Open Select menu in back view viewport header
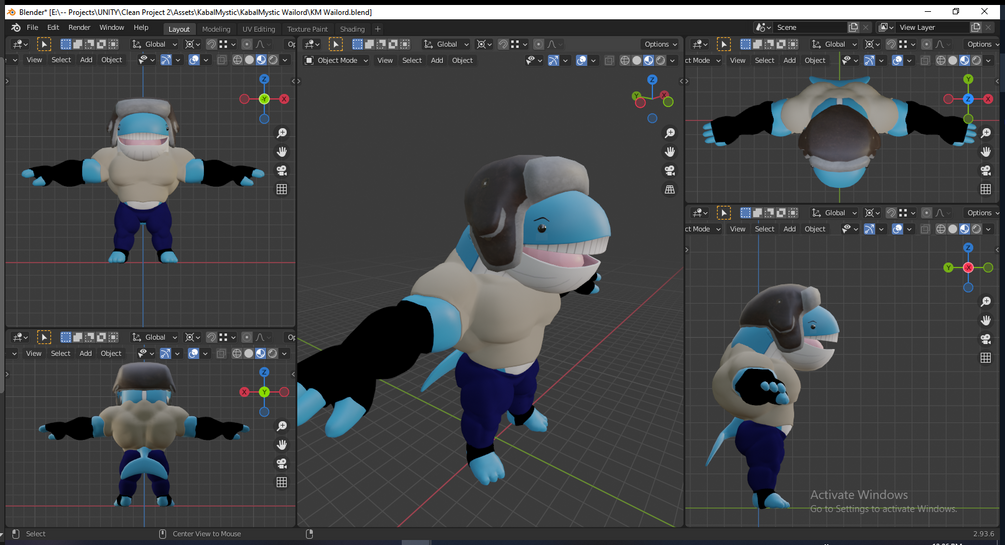This screenshot has width=1005, height=545. [x=60, y=353]
